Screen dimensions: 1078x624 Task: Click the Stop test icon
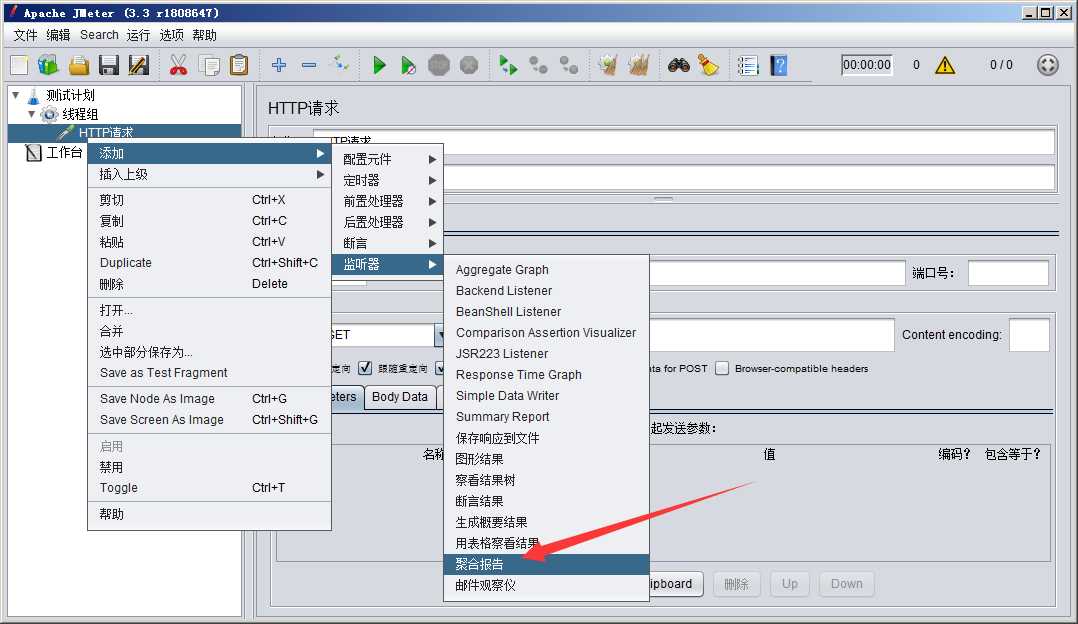(x=439, y=65)
